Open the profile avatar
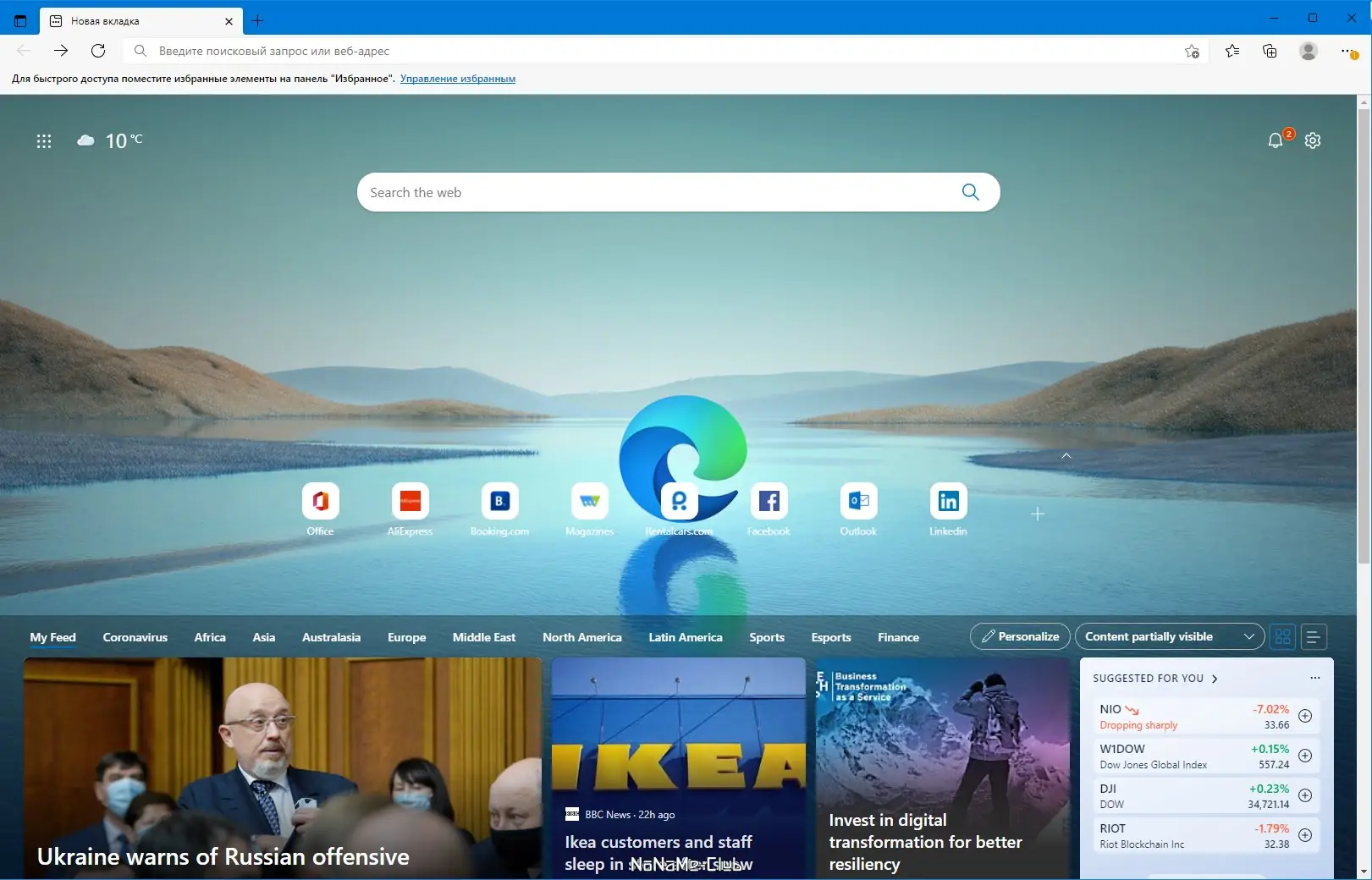1372x880 pixels. click(1309, 51)
